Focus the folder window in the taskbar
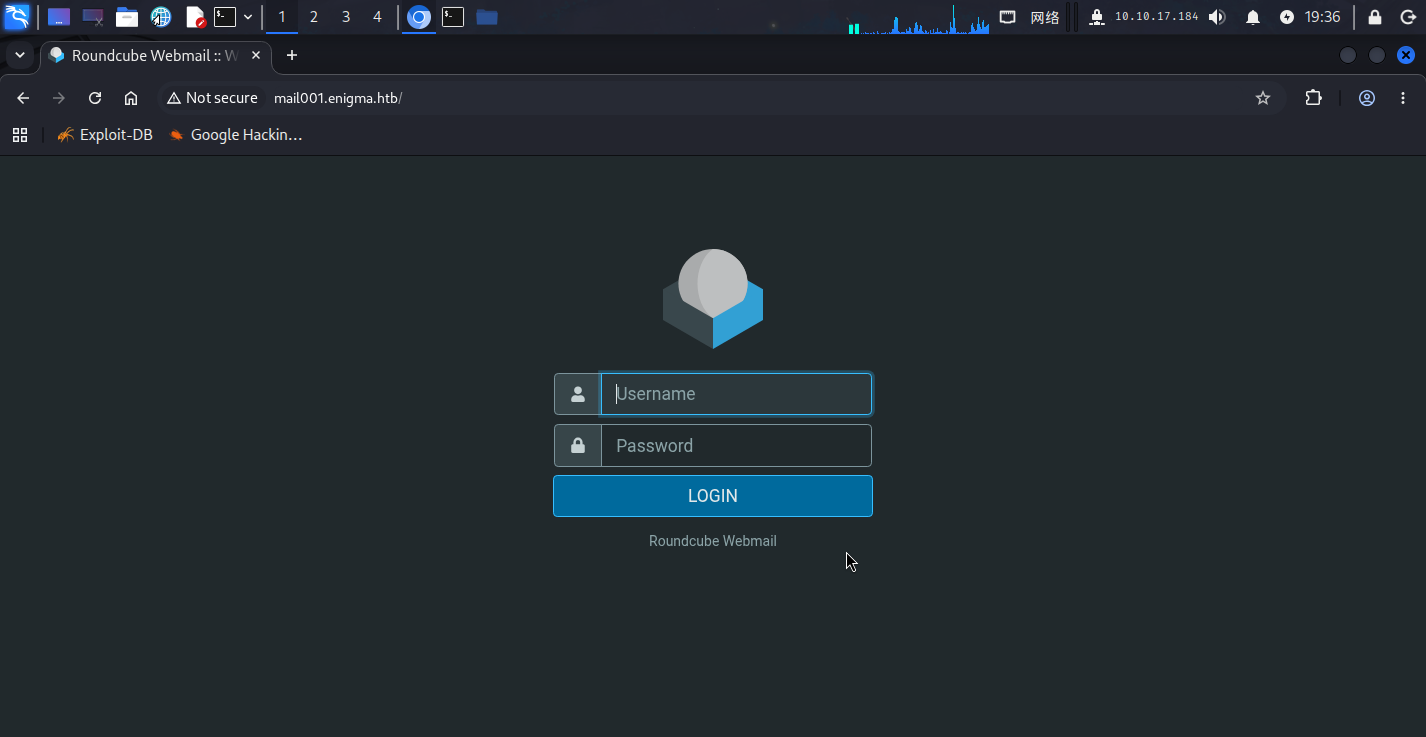Image resolution: width=1426 pixels, height=737 pixels. [487, 17]
